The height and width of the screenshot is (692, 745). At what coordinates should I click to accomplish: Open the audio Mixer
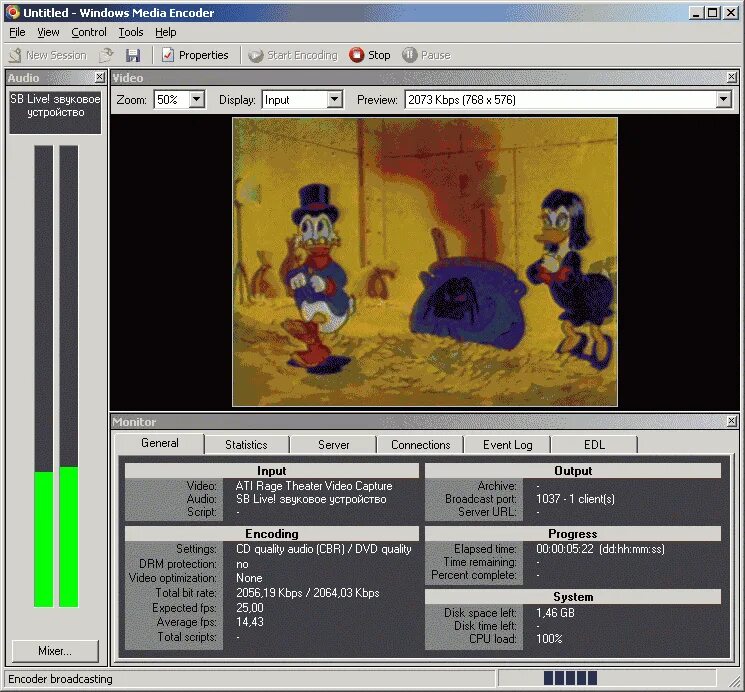click(55, 651)
